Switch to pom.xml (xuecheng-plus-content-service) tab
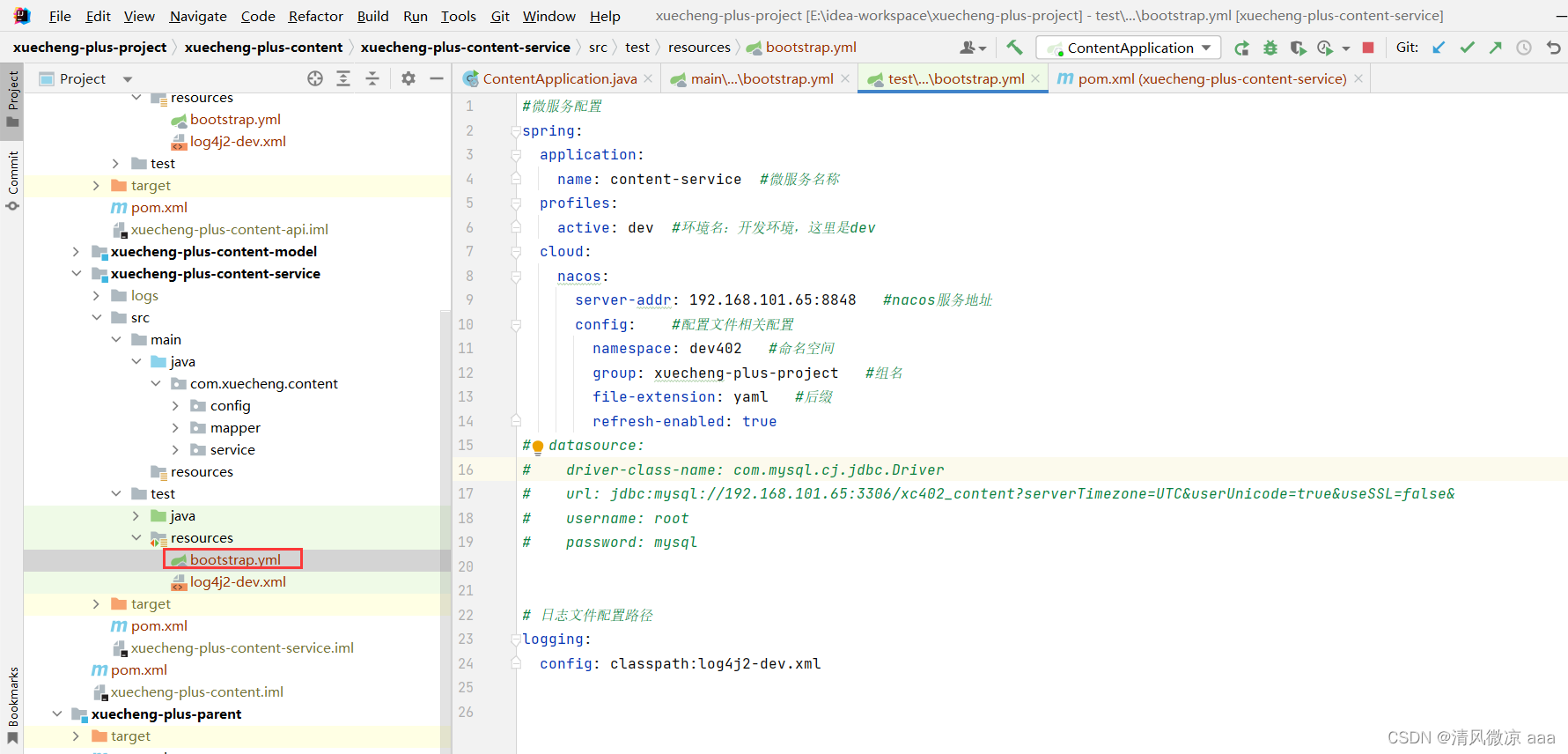 point(1211,78)
